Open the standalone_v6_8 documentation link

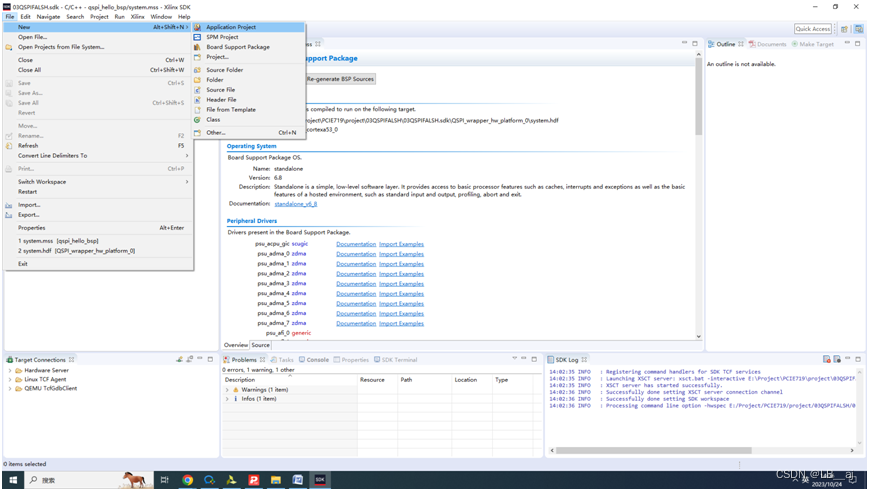(x=296, y=204)
